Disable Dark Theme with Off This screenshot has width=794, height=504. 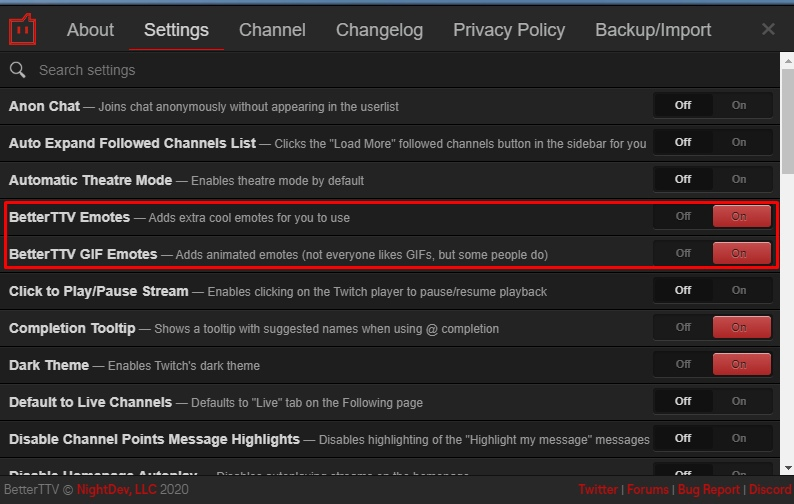[683, 364]
